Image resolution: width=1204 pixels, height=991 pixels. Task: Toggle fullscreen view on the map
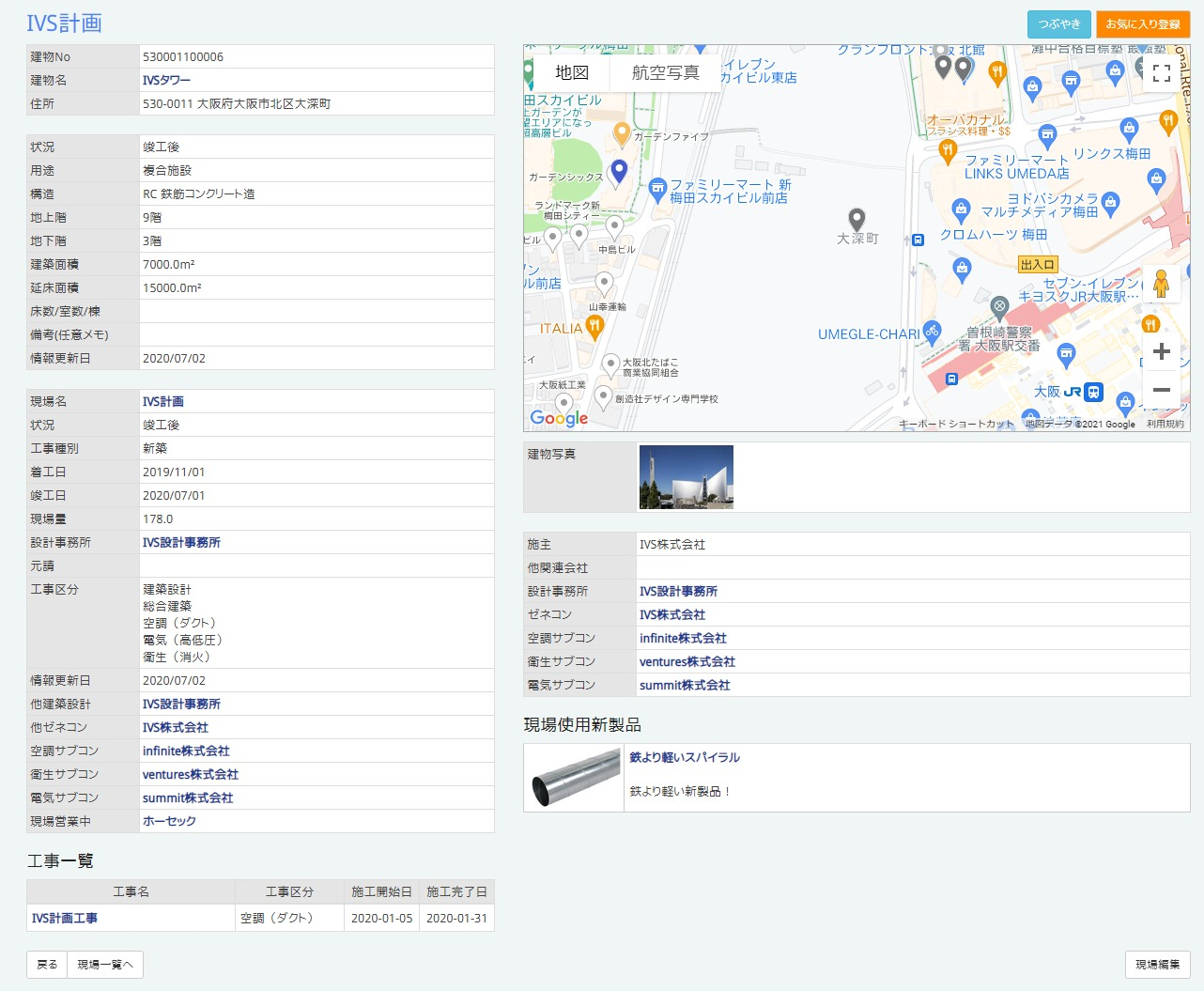pos(1161,73)
